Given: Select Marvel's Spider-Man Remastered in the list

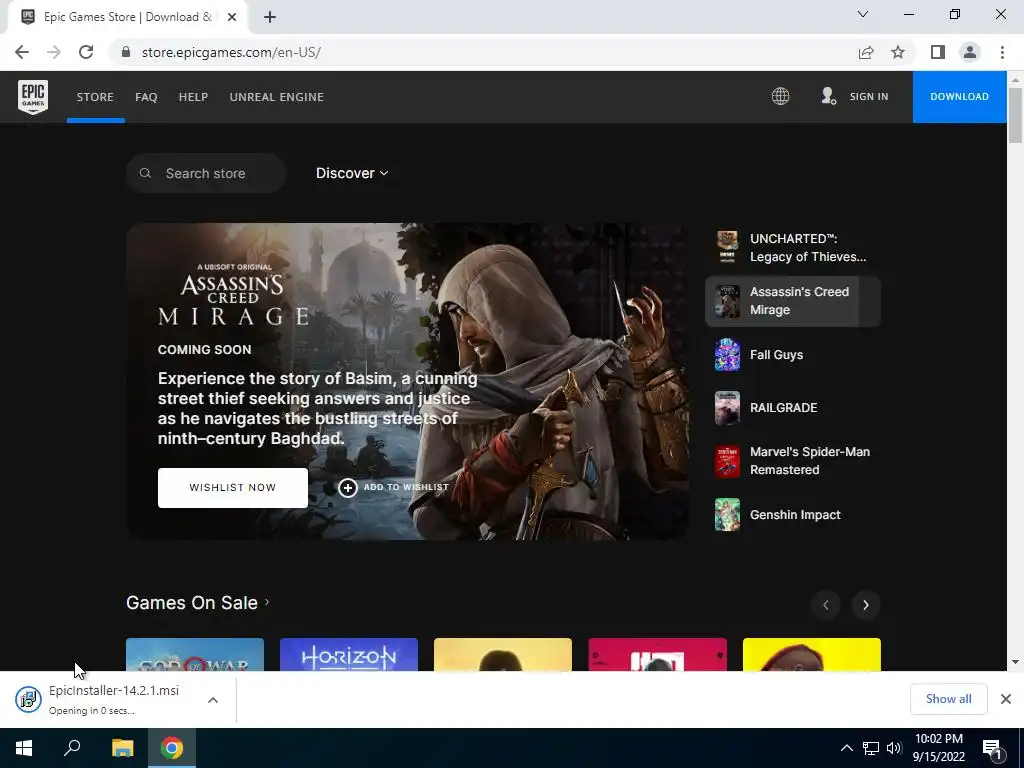Looking at the screenshot, I should (x=793, y=461).
